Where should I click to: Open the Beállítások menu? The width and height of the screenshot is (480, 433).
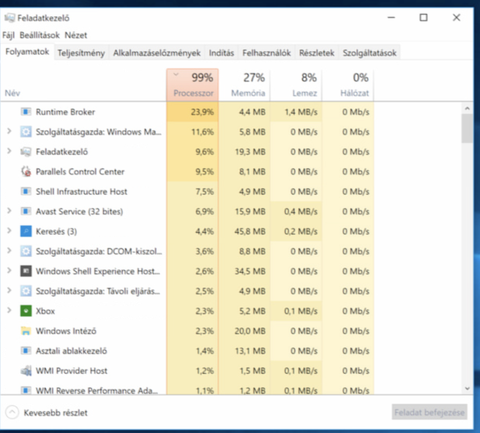(x=39, y=35)
